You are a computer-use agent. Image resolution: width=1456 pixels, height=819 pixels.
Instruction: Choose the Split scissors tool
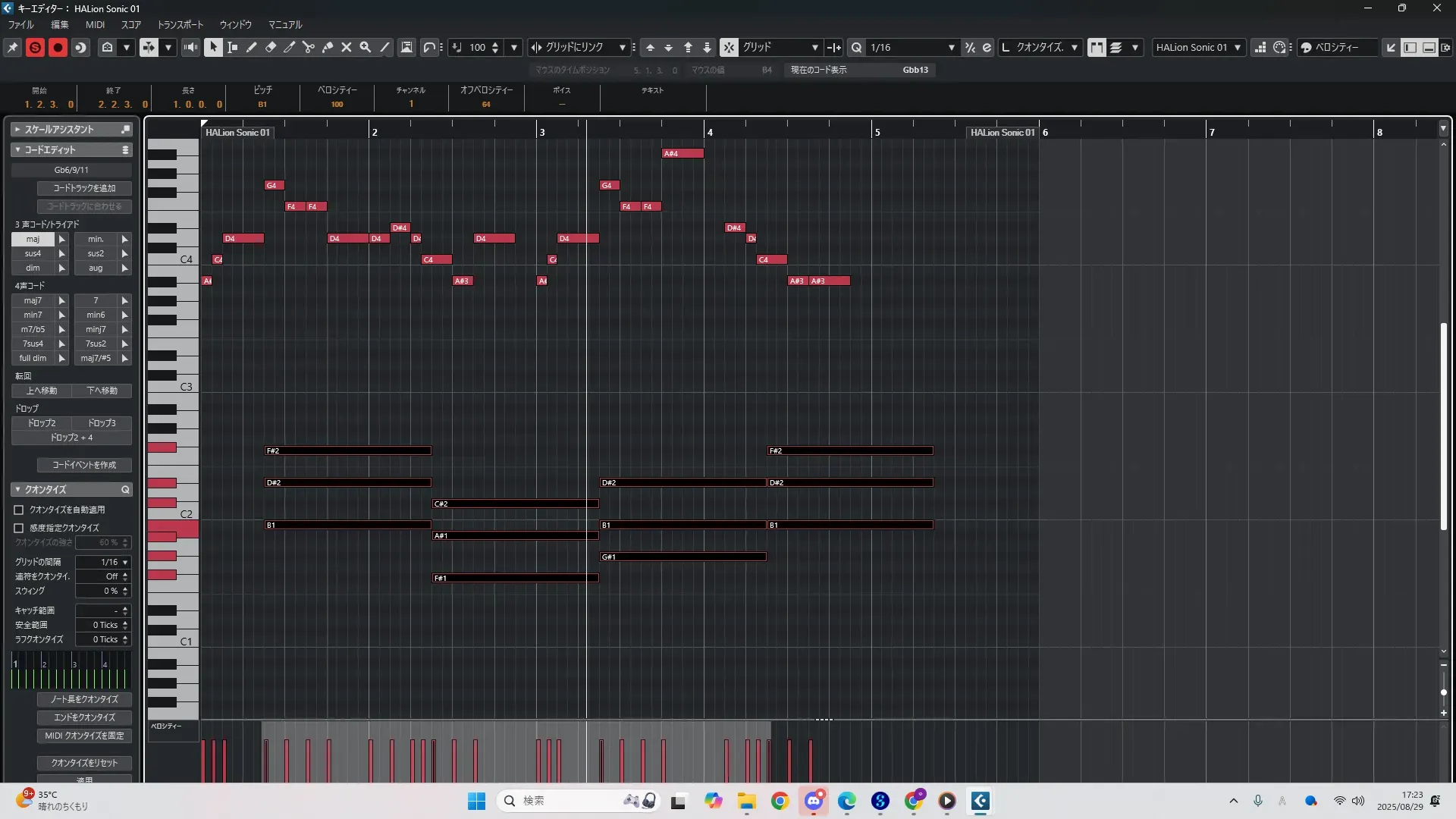coord(309,47)
